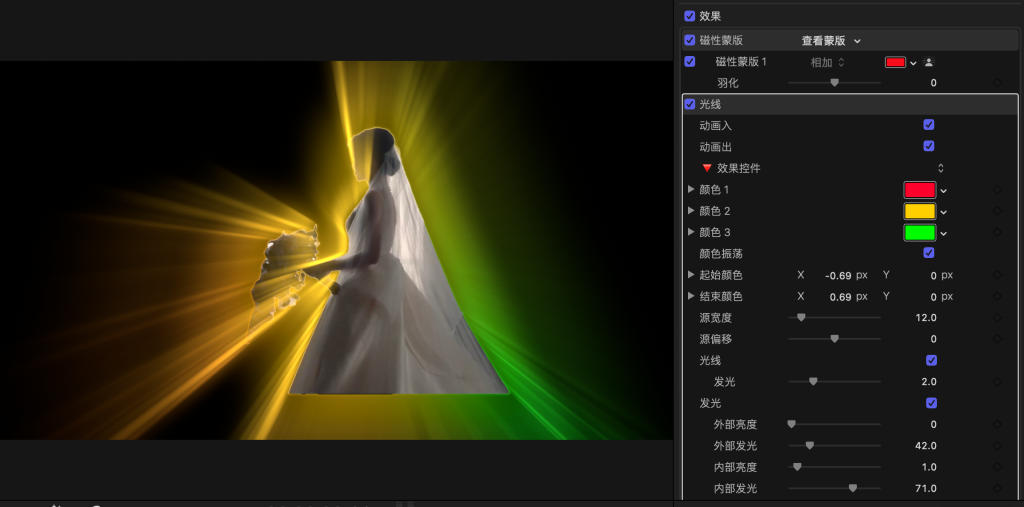This screenshot has height=507, width=1024.
Task: Open the 效果控件 preset popup menu
Action: (940, 168)
